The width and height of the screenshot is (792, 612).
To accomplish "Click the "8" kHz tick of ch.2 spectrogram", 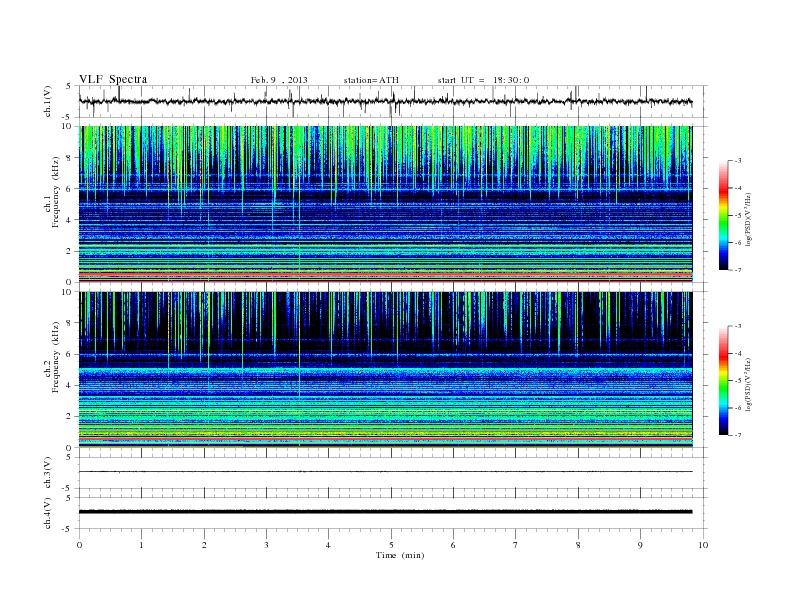I will (69, 323).
